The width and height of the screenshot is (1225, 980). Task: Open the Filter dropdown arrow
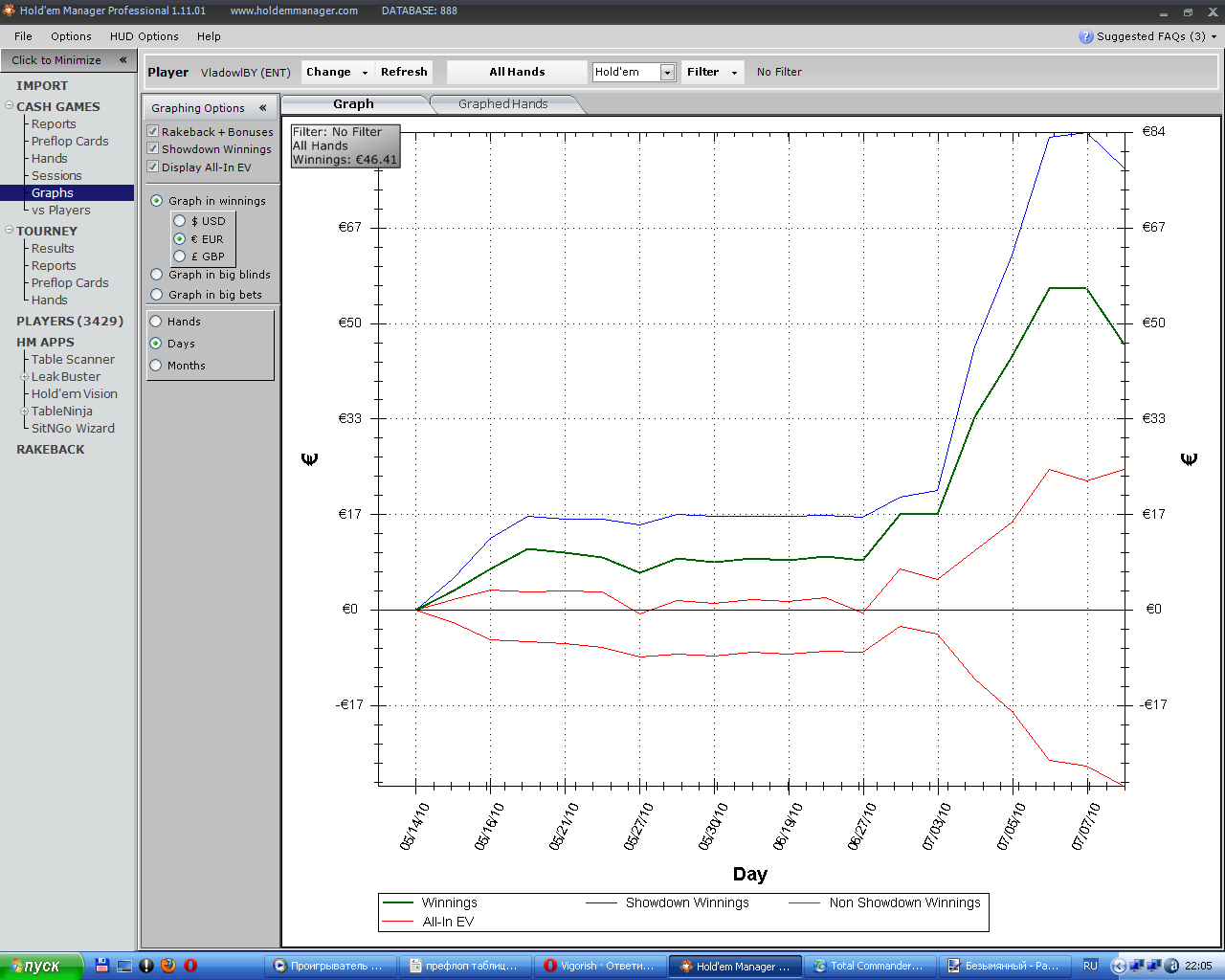click(x=734, y=73)
